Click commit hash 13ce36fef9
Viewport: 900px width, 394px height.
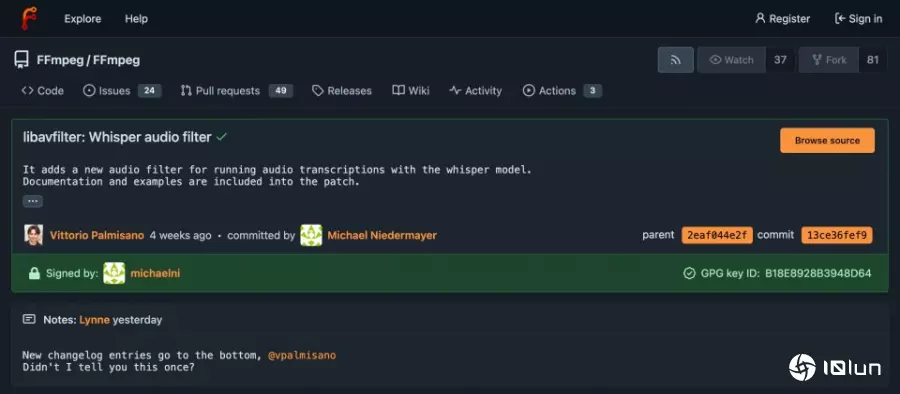tap(837, 235)
